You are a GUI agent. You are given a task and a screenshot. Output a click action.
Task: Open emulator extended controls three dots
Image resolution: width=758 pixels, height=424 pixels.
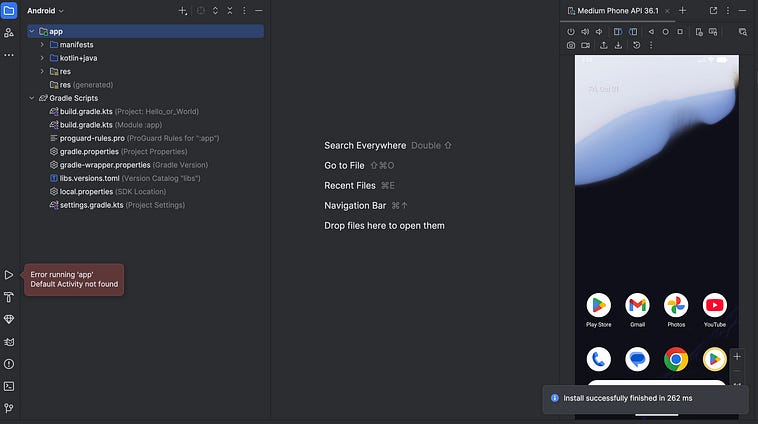coord(651,45)
